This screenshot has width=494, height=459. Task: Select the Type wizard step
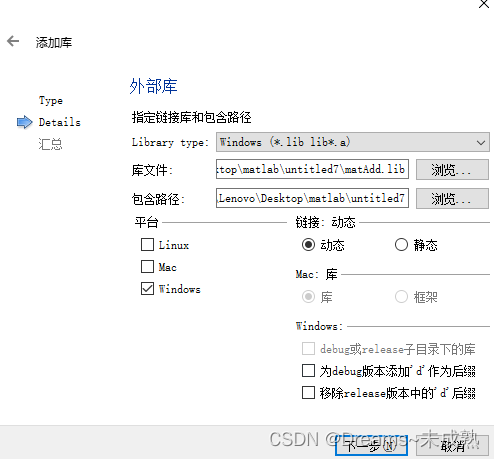tap(51, 101)
